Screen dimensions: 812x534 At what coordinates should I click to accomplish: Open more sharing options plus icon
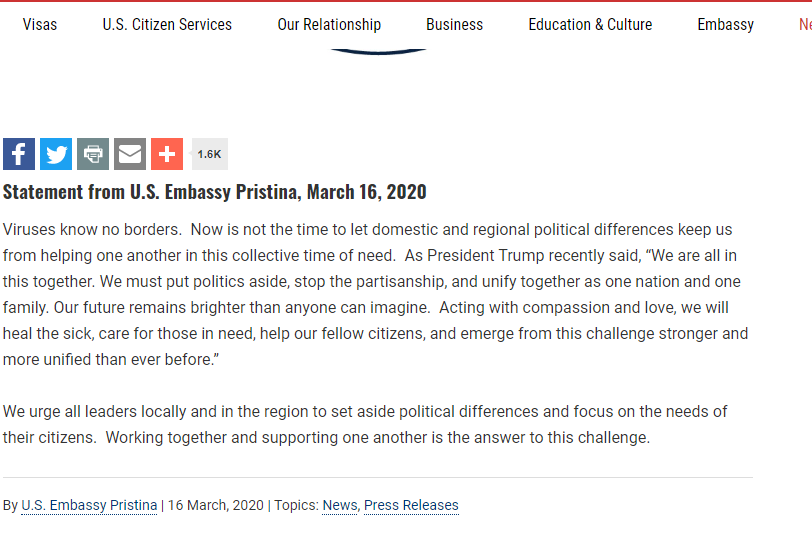pyautogui.click(x=167, y=154)
